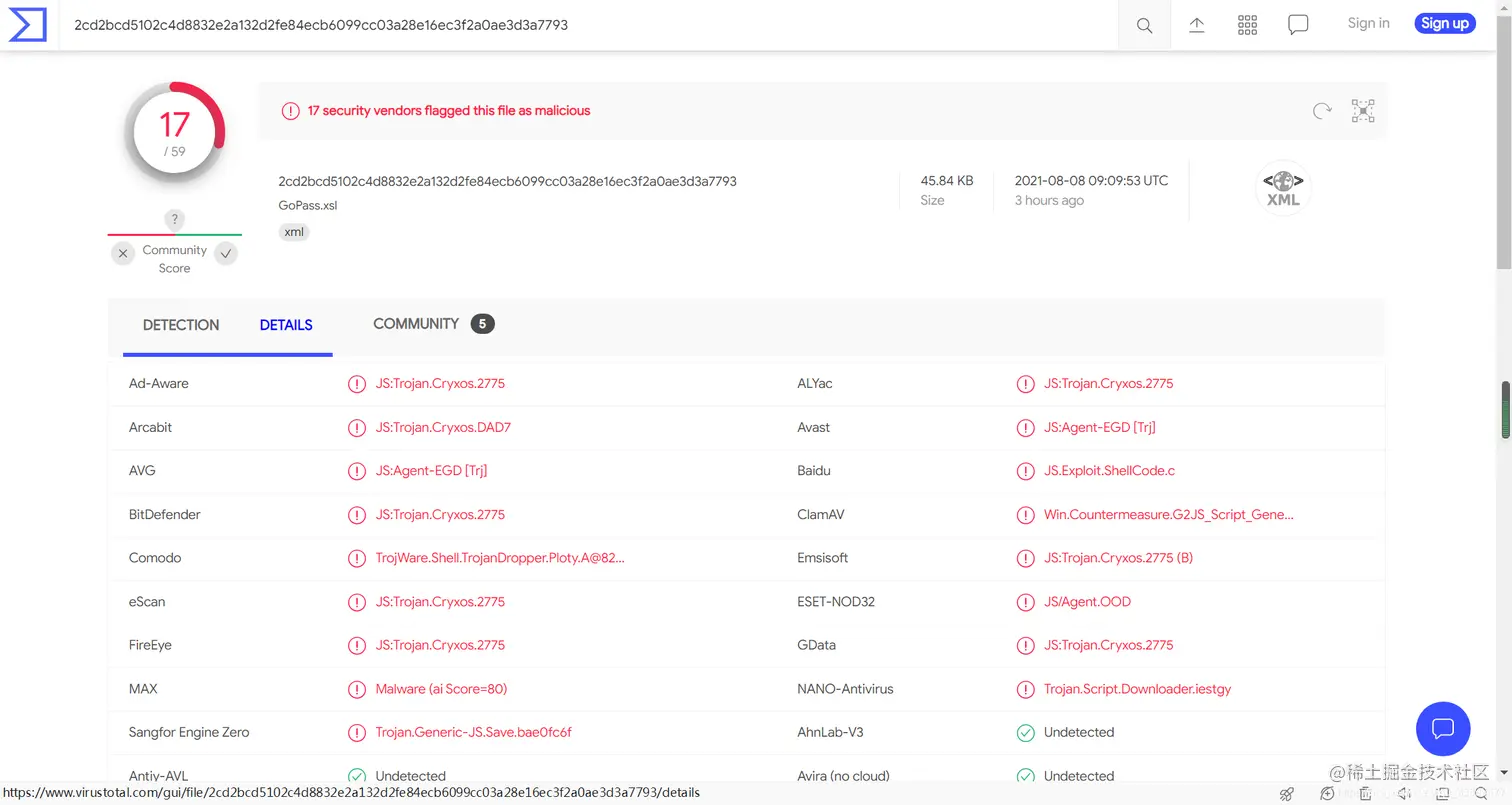Click the file hash text above GoPass.xsl

click(x=507, y=181)
